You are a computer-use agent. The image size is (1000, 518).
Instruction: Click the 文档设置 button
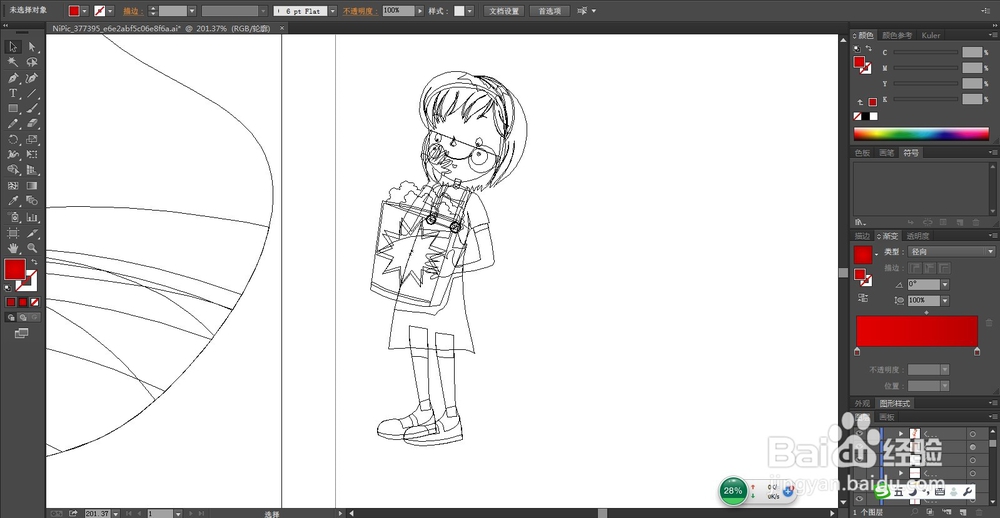pyautogui.click(x=504, y=11)
